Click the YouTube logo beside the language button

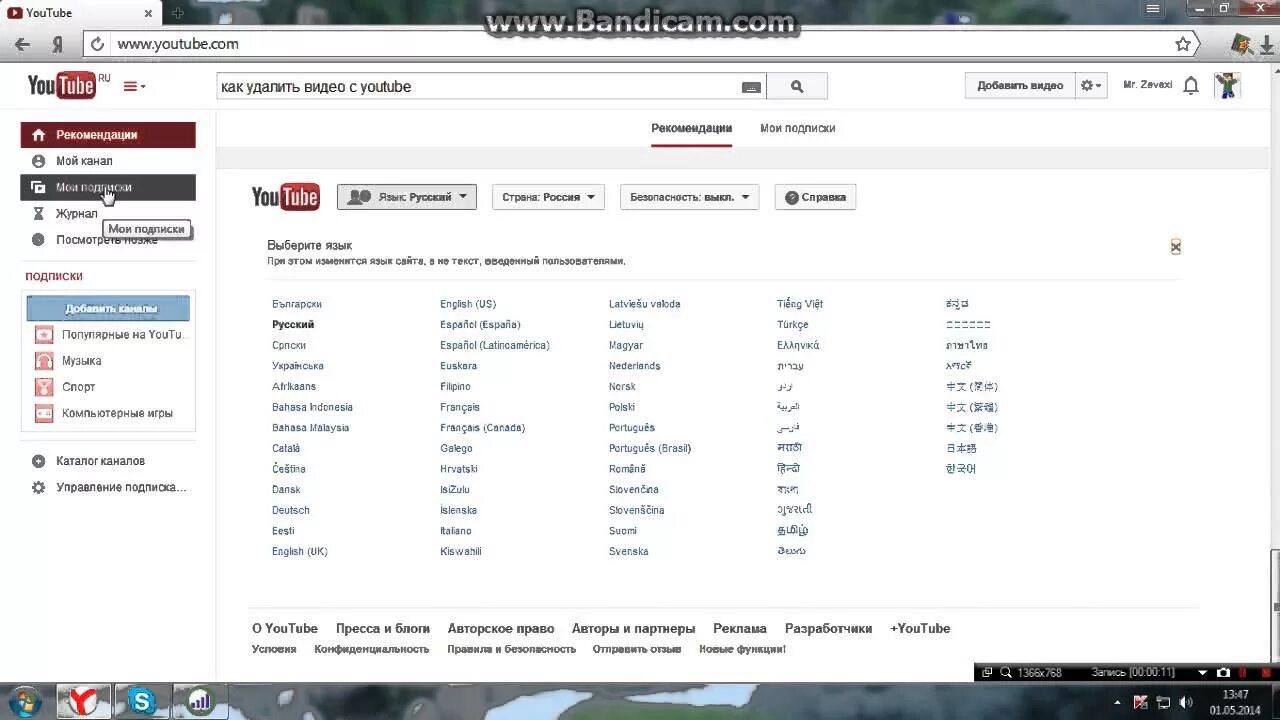click(286, 197)
